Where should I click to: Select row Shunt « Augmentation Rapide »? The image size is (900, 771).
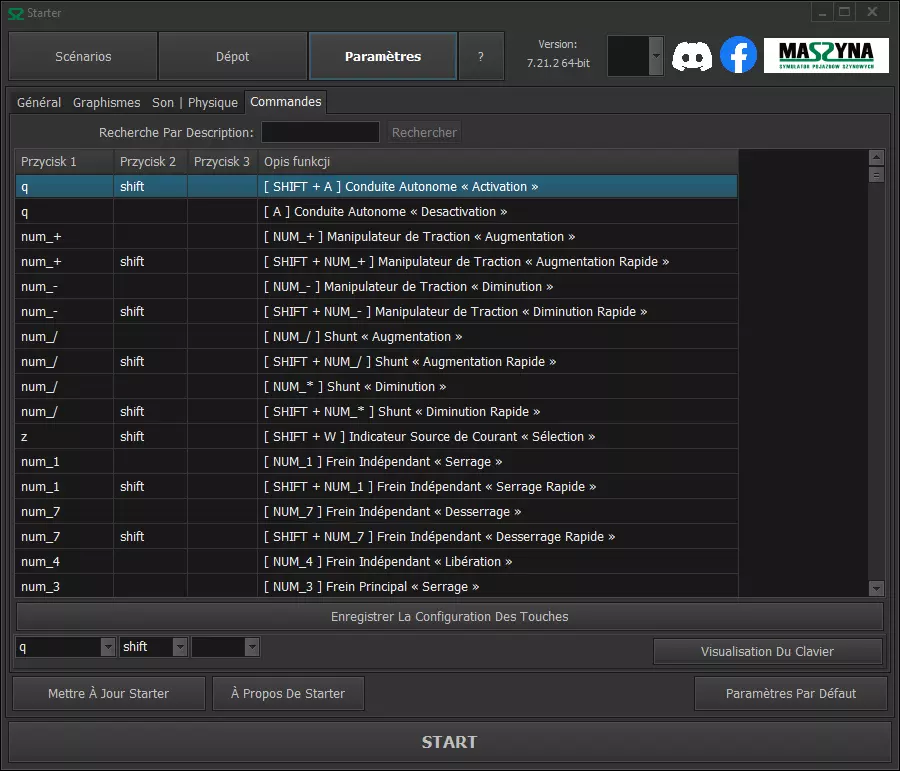pos(377,362)
